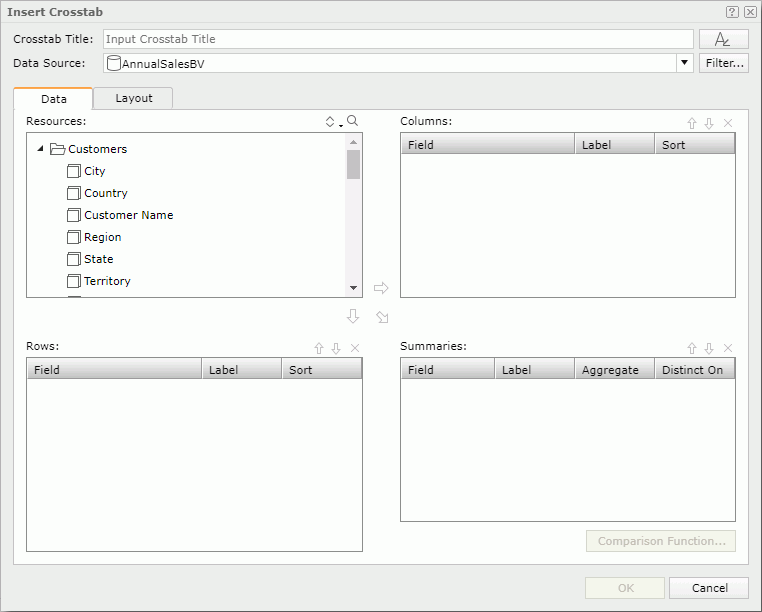Switch to the Layout tab
Image resolution: width=762 pixels, height=612 pixels.
(x=133, y=98)
